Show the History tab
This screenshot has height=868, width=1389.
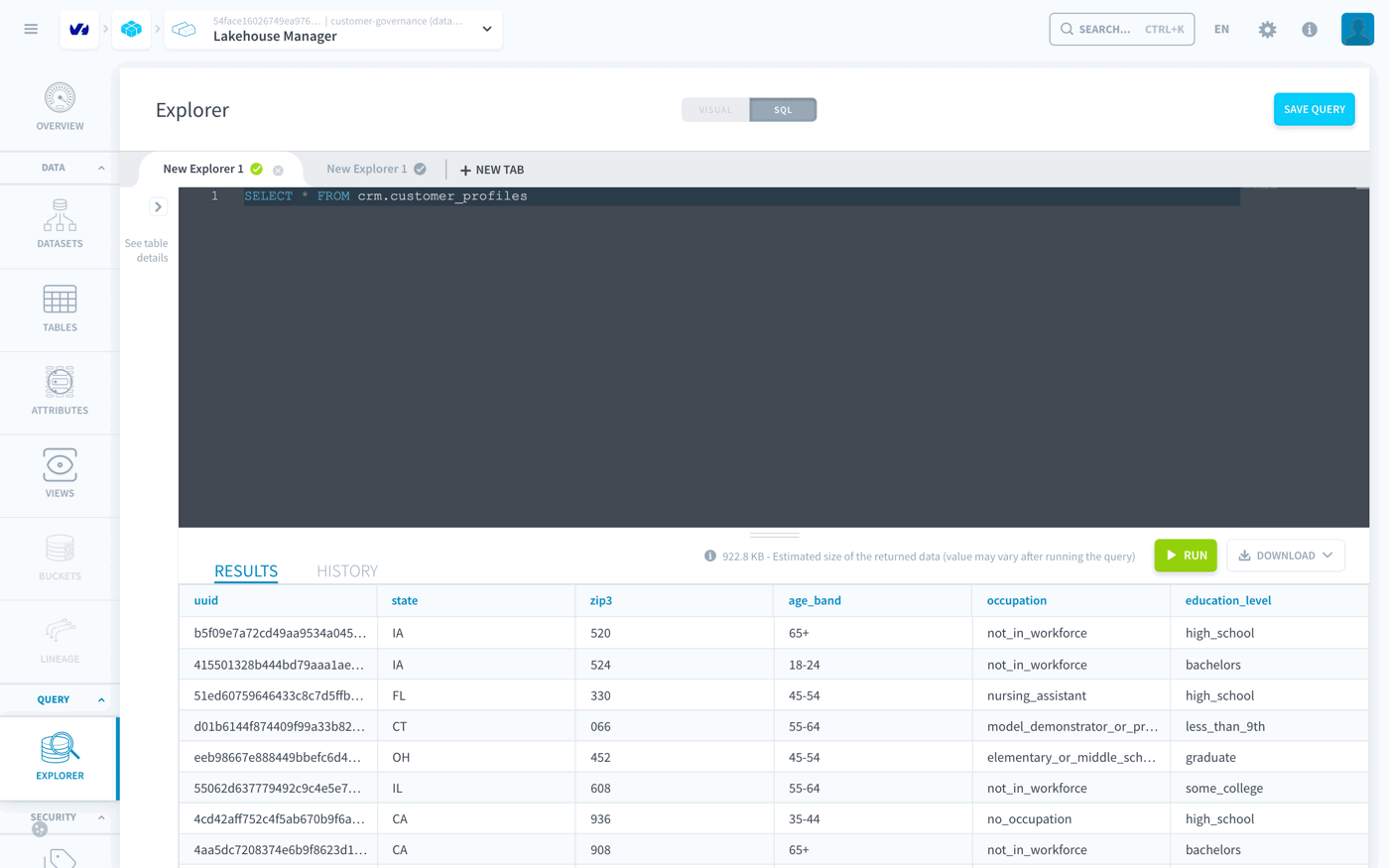(347, 570)
